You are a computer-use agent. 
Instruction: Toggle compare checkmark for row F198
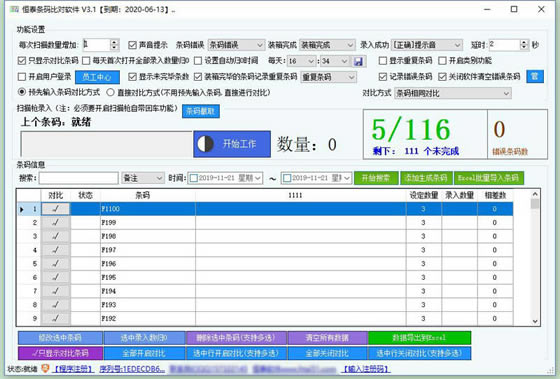point(55,236)
